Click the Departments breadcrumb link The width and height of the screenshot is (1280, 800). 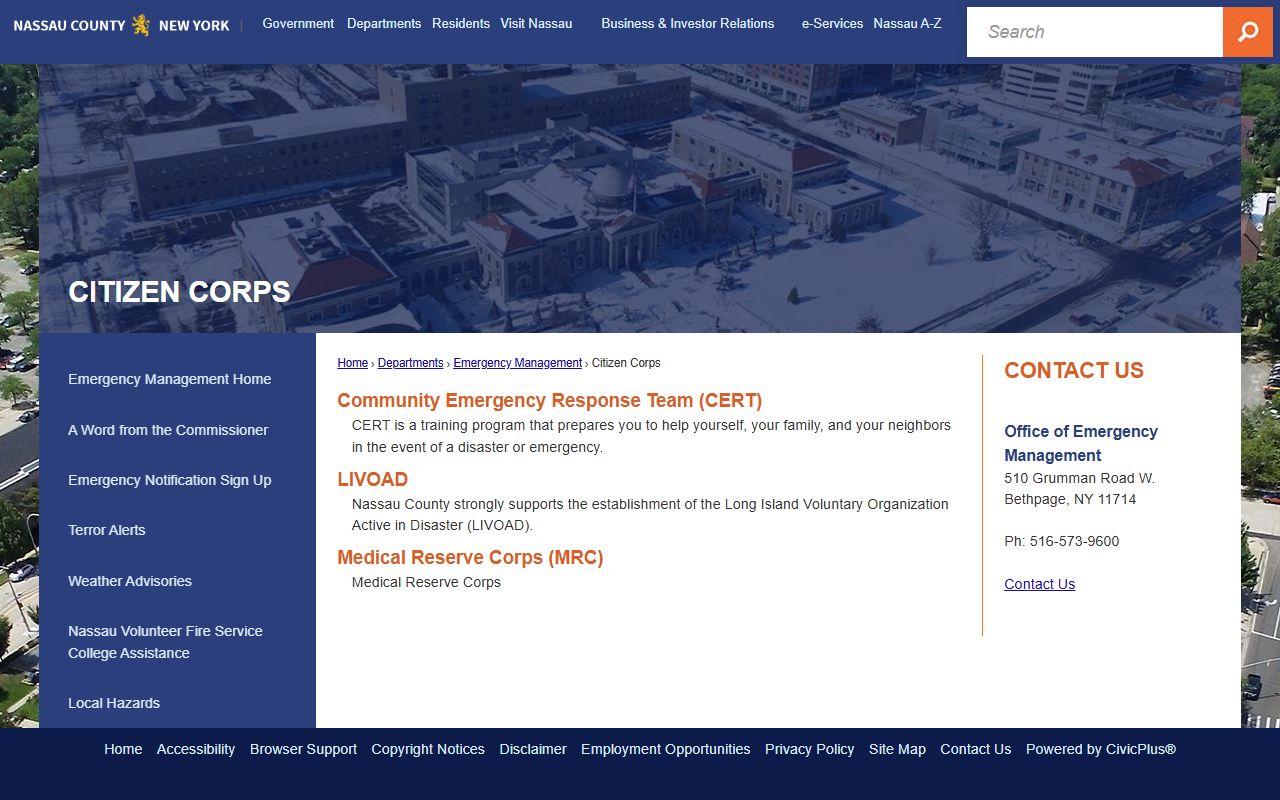click(410, 363)
